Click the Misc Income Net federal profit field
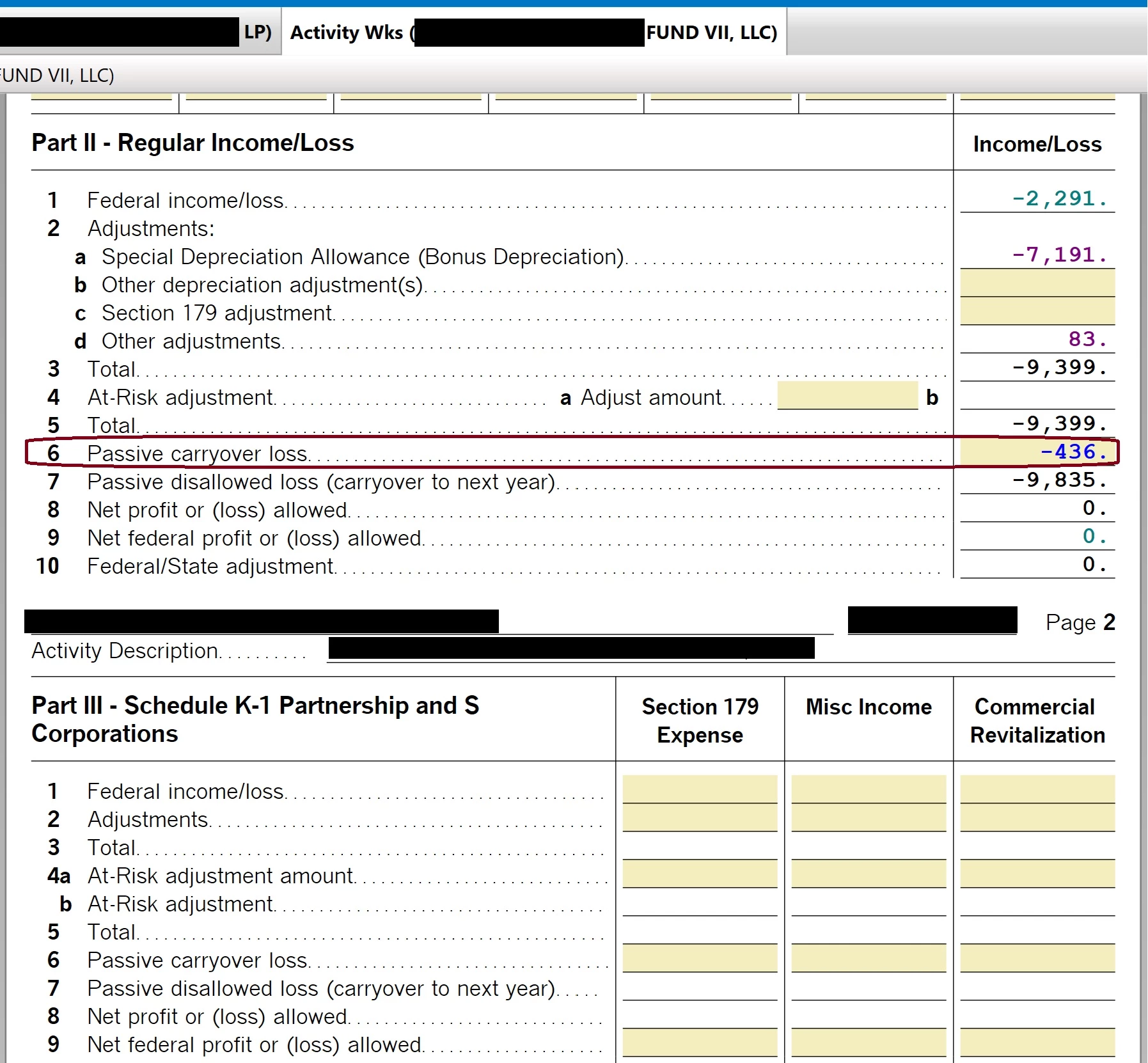The height and width of the screenshot is (1063, 1148). pyautogui.click(x=869, y=1043)
